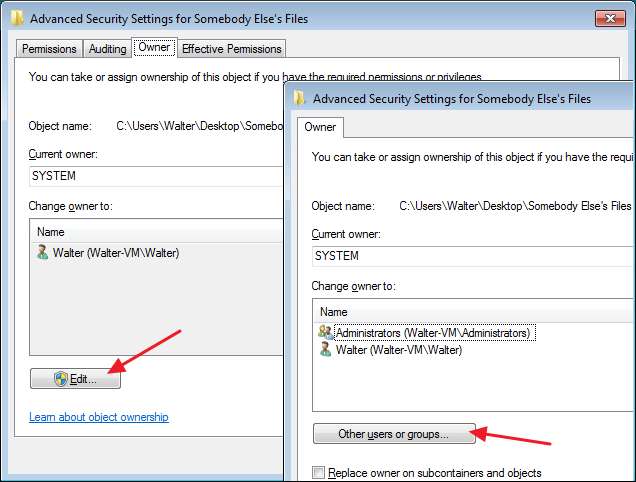The height and width of the screenshot is (482, 636).
Task: Click the Owner tab in the front dialog
Action: [320, 127]
